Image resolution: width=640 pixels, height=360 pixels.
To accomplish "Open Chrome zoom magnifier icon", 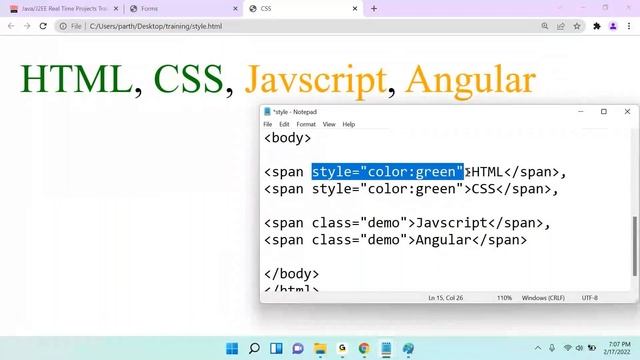I will point(545,26).
